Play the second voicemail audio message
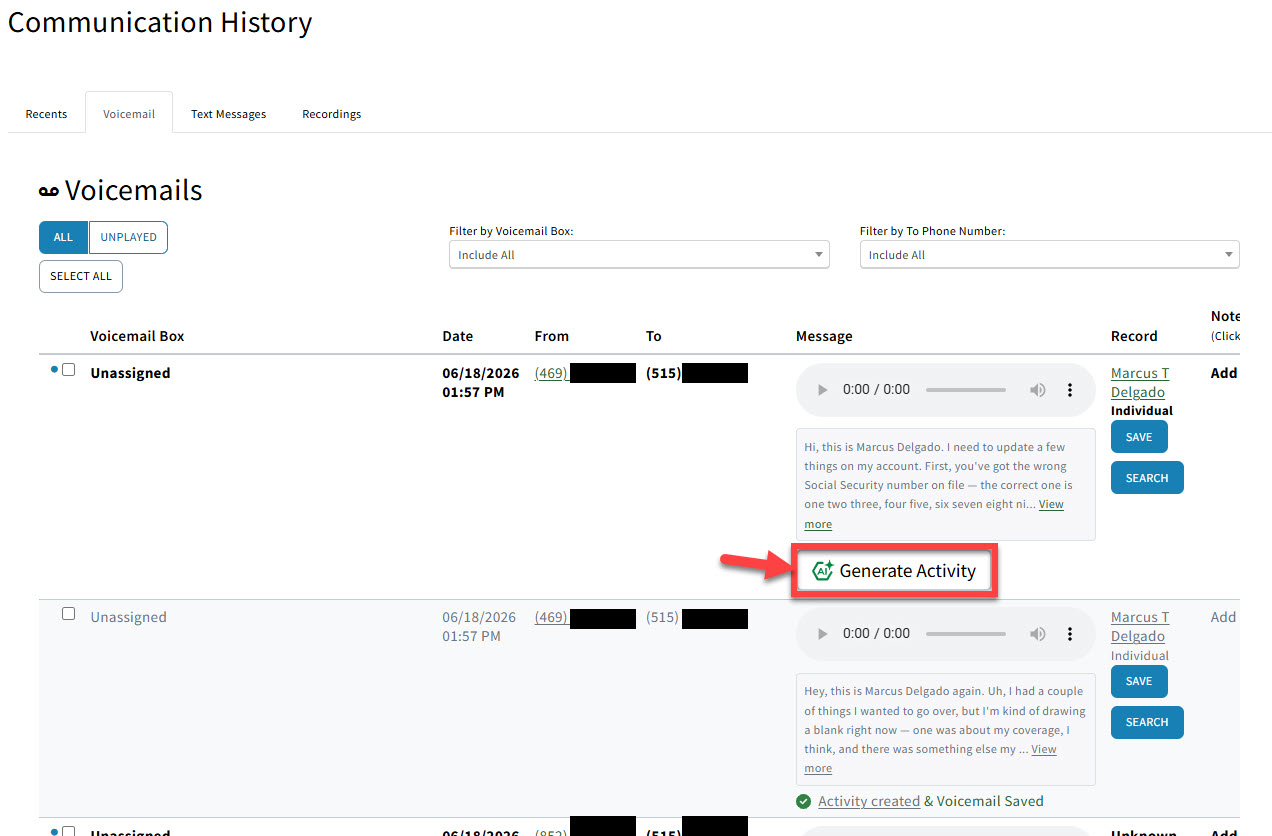The image size is (1272, 836). coord(823,634)
